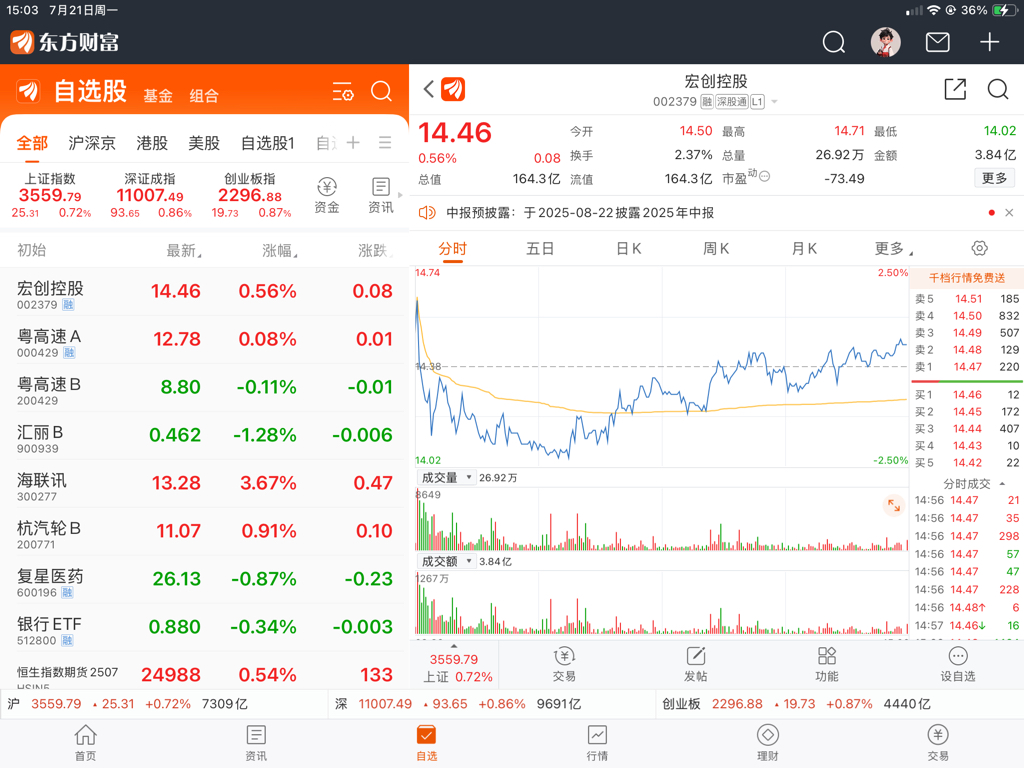Tap the plus icon in header
Viewport: 1024px width, 768px height.
pyautogui.click(x=989, y=42)
